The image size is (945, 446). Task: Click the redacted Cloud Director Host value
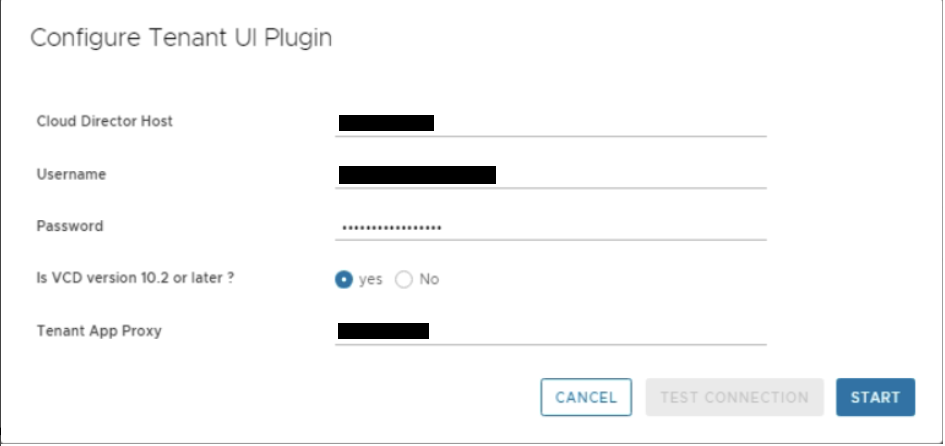tap(386, 123)
